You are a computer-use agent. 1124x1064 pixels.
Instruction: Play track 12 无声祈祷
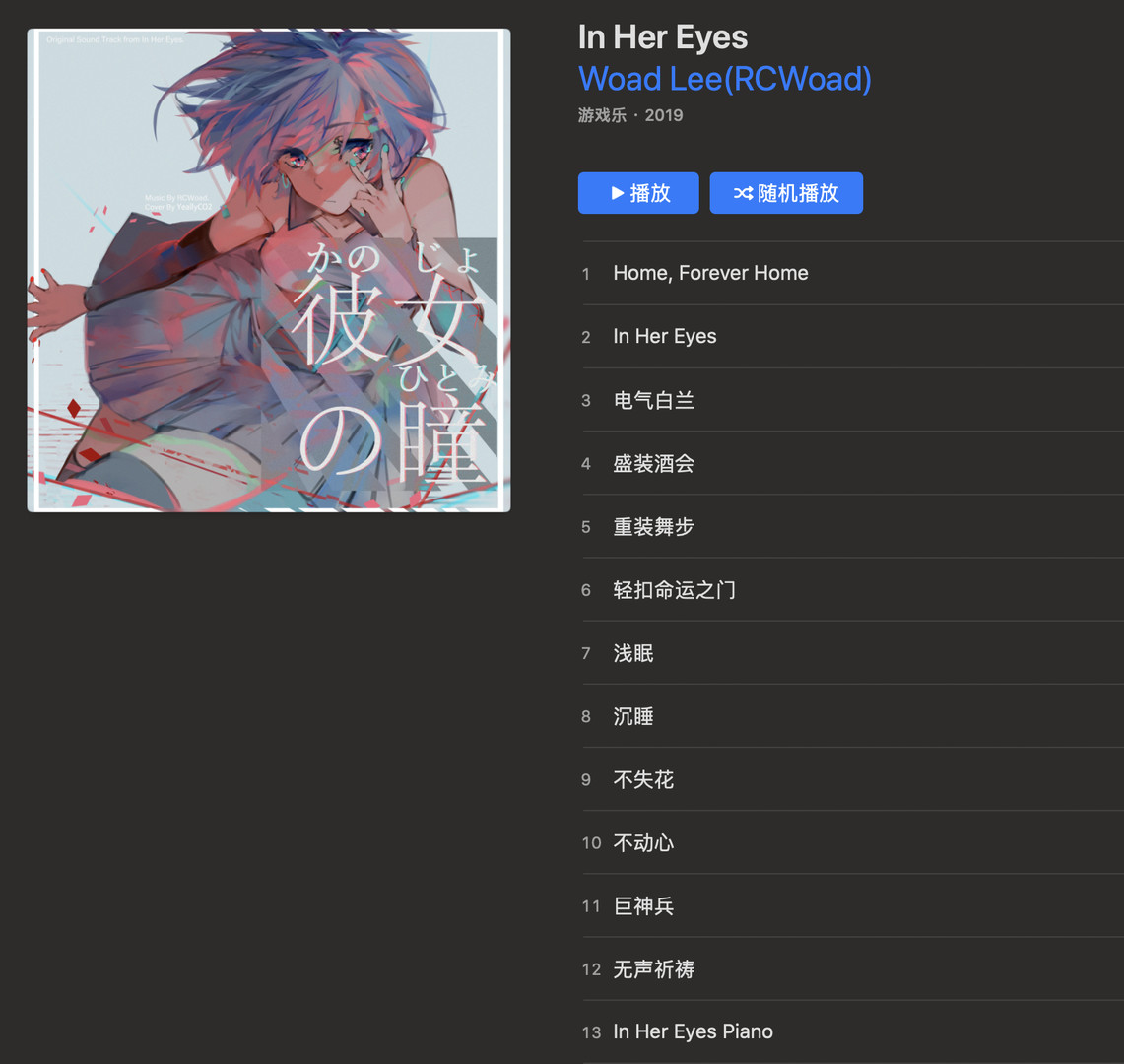click(654, 968)
